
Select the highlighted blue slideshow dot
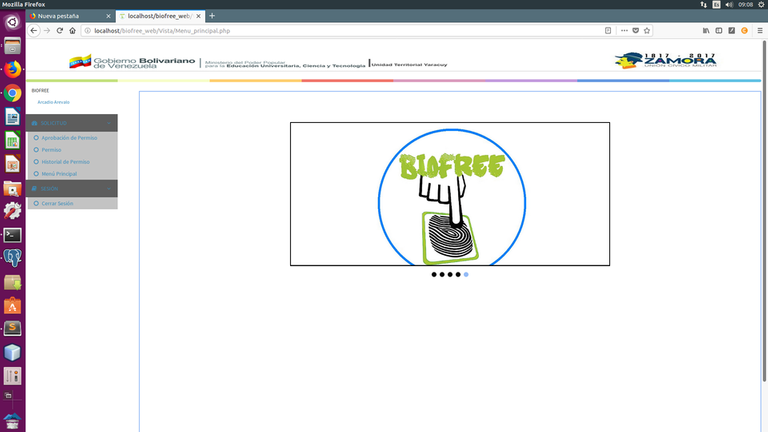[466, 275]
